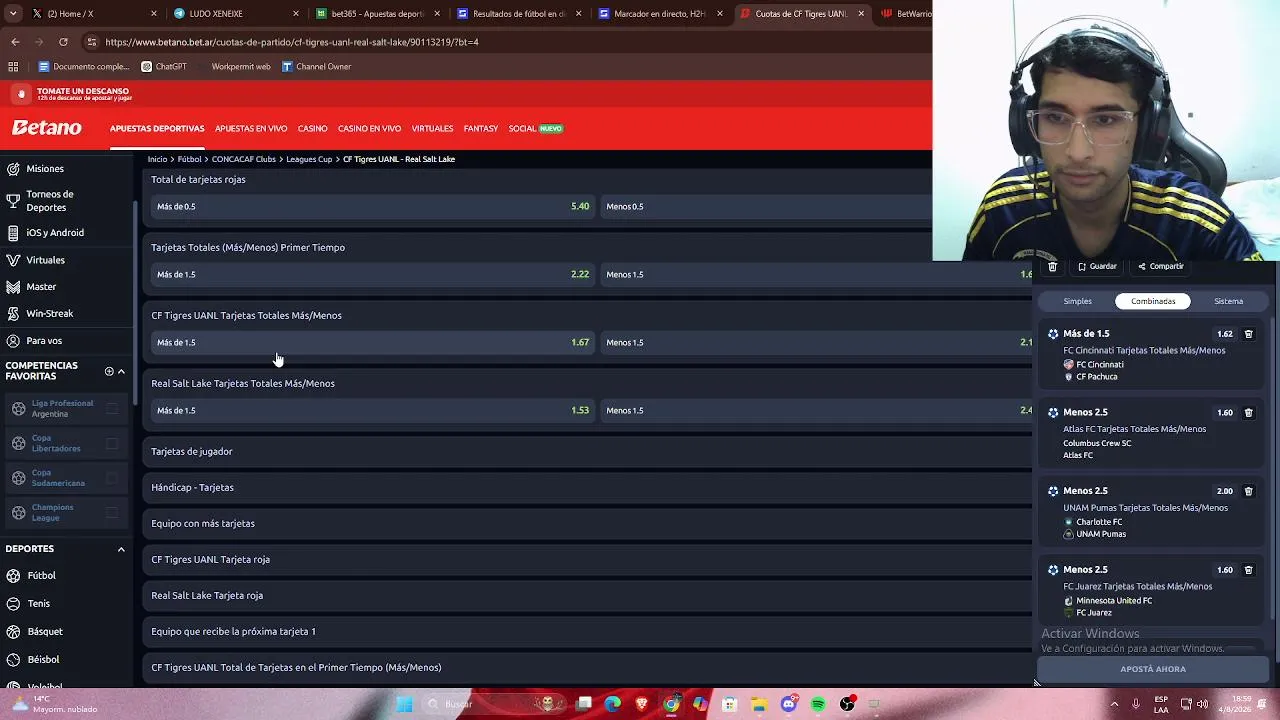The width and height of the screenshot is (1280, 720).
Task: Reload the page in the browser
Action: (63, 42)
